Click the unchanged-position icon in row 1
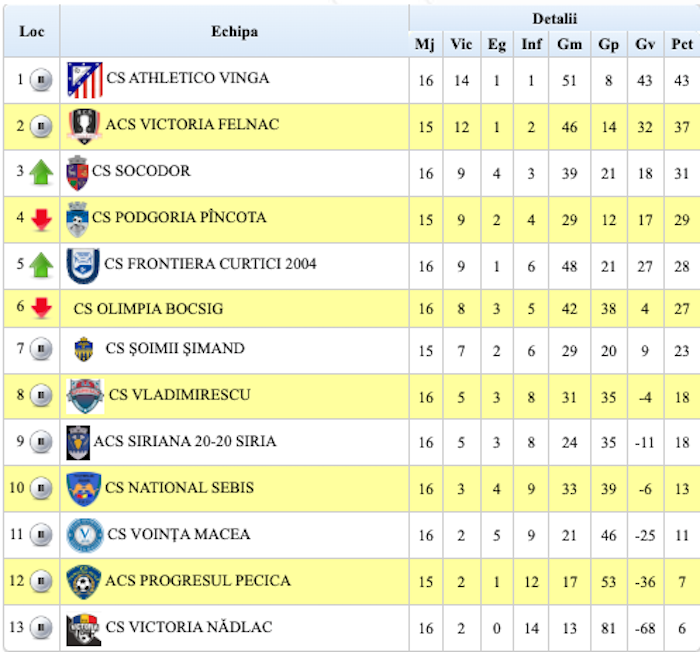The width and height of the screenshot is (700, 652). tap(41, 79)
